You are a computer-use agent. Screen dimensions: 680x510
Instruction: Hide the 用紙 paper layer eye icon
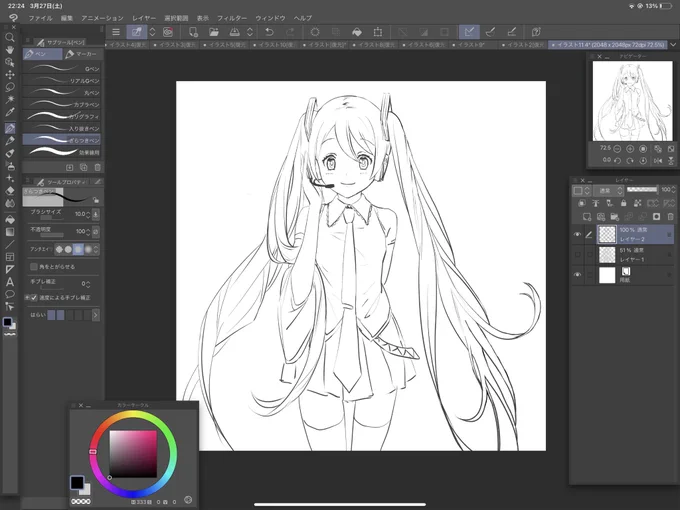pyautogui.click(x=577, y=275)
